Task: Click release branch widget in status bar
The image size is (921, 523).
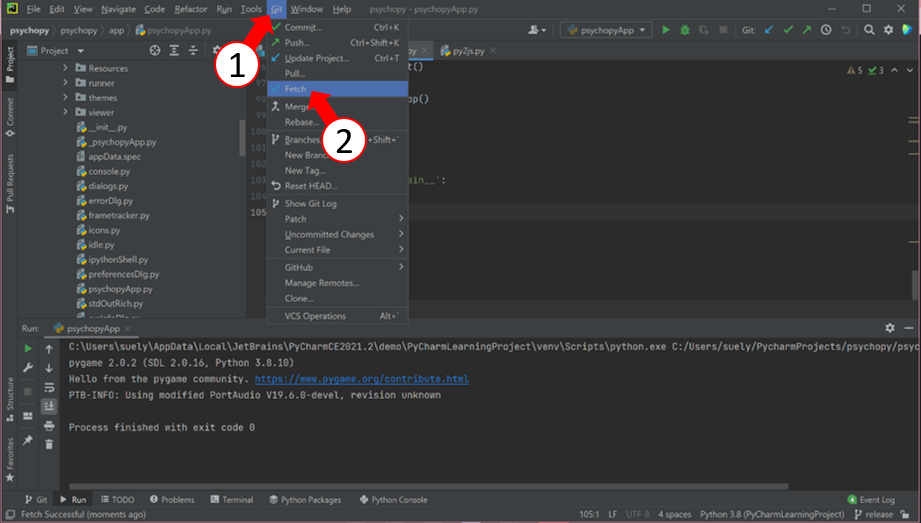Action: pos(874,514)
